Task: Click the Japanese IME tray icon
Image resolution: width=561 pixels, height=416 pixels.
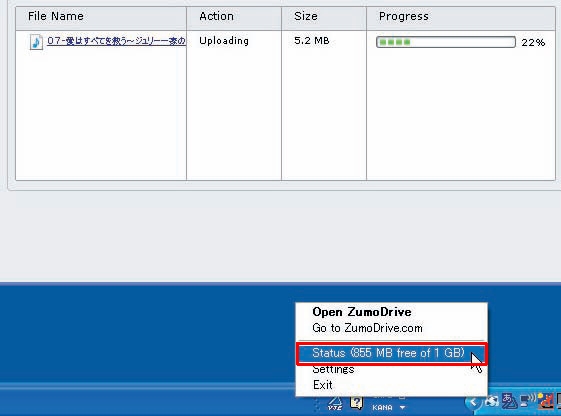Action: point(509,401)
